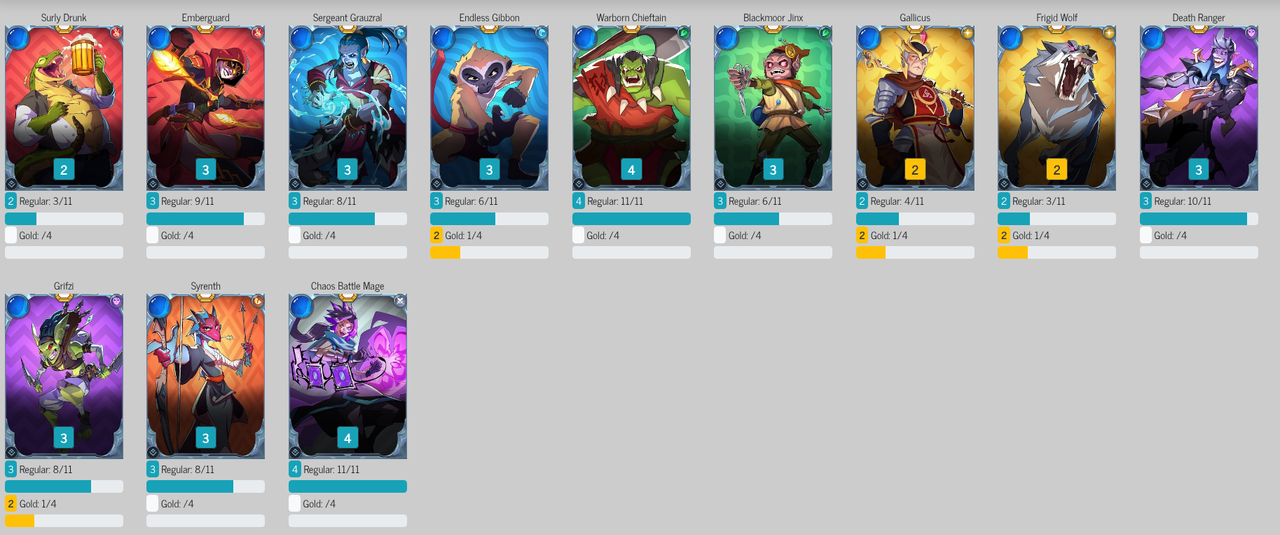Click empty gold level box under Death Ranger

[1147, 235]
